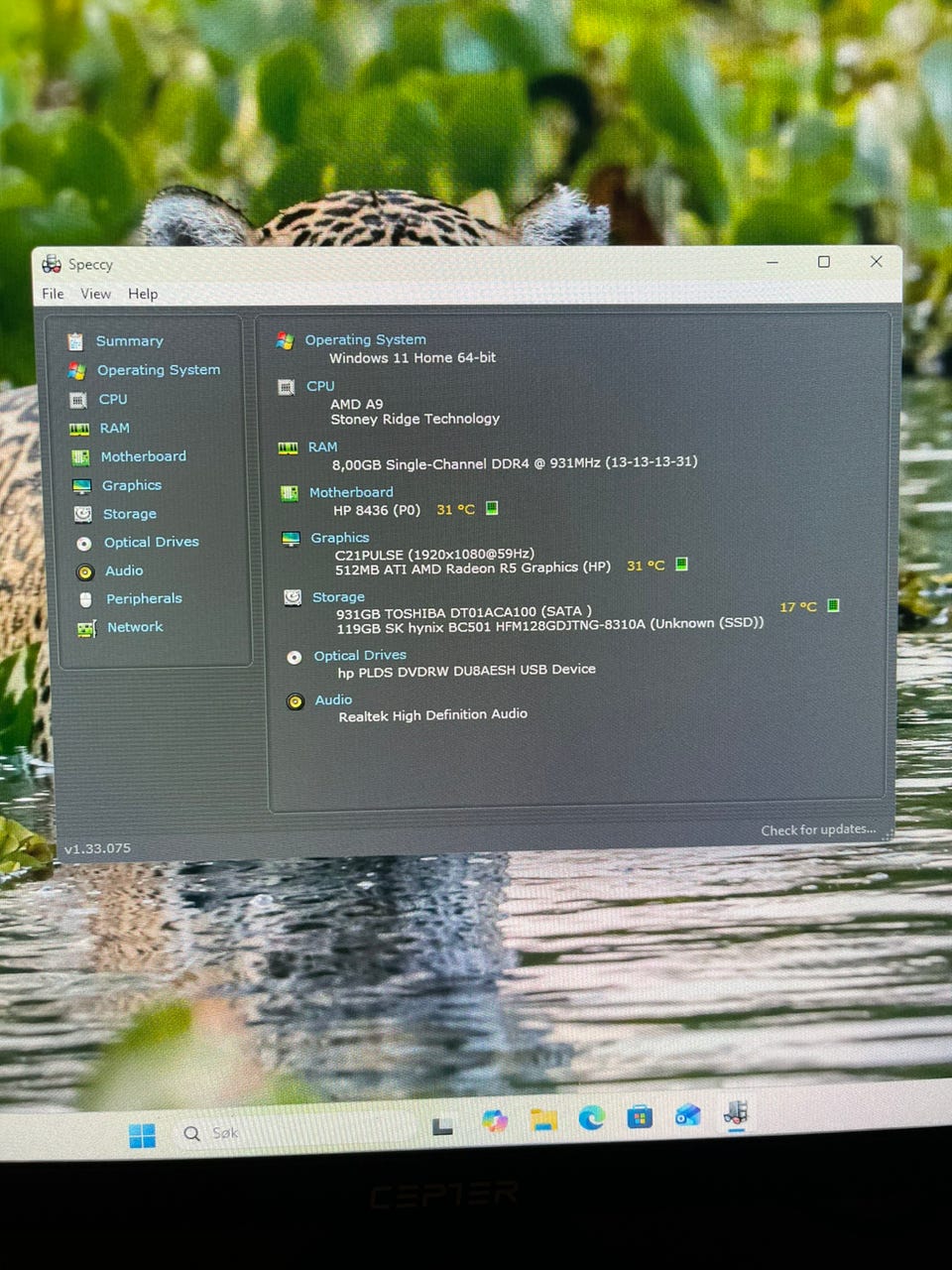Click the Motherboard heading link in summary
This screenshot has height=1270, width=952.
351,492
